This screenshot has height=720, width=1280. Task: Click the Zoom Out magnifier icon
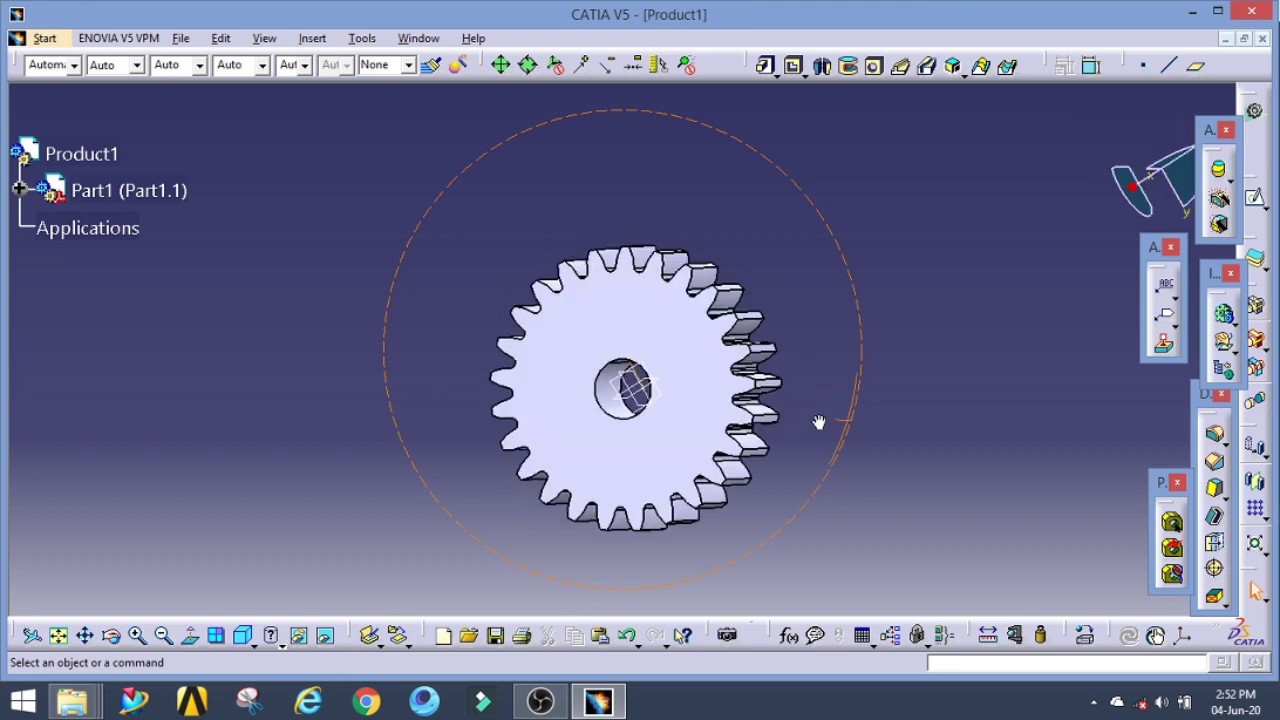pos(163,635)
